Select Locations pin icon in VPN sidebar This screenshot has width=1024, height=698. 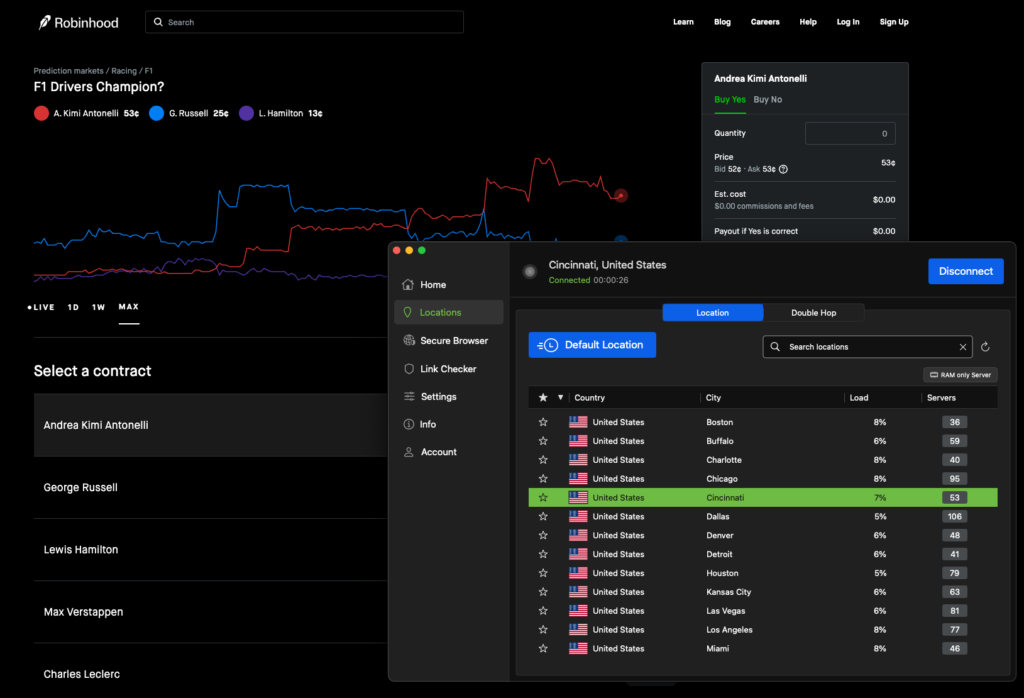(x=408, y=313)
